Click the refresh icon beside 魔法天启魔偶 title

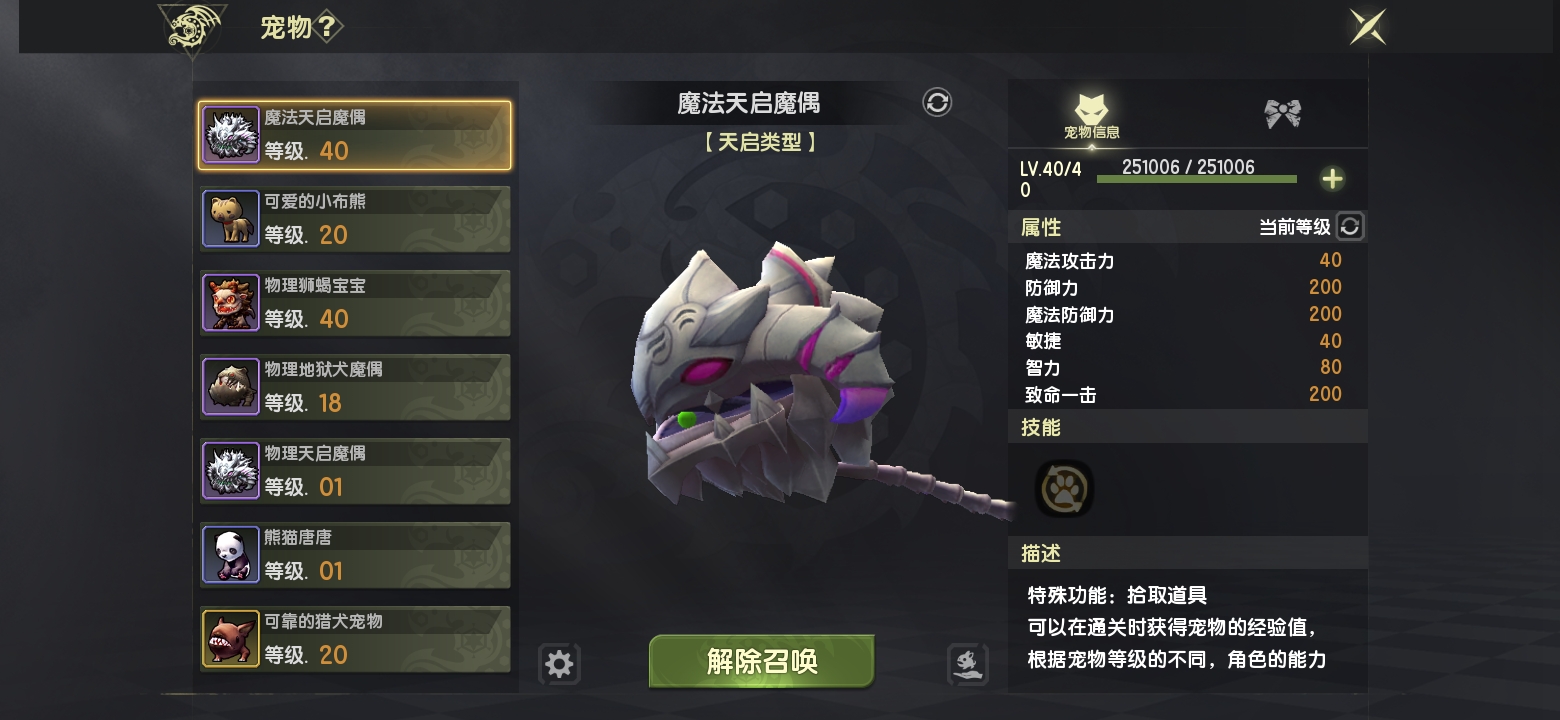(937, 102)
